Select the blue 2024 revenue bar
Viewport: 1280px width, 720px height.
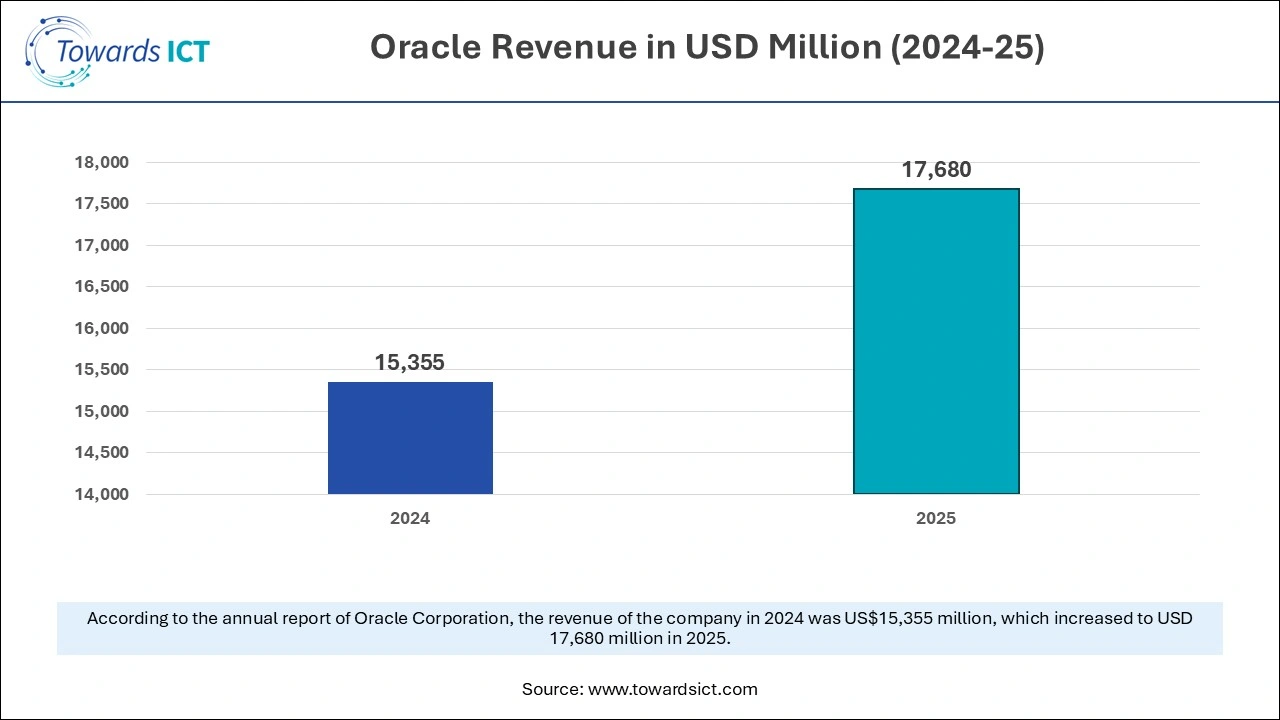pos(410,437)
